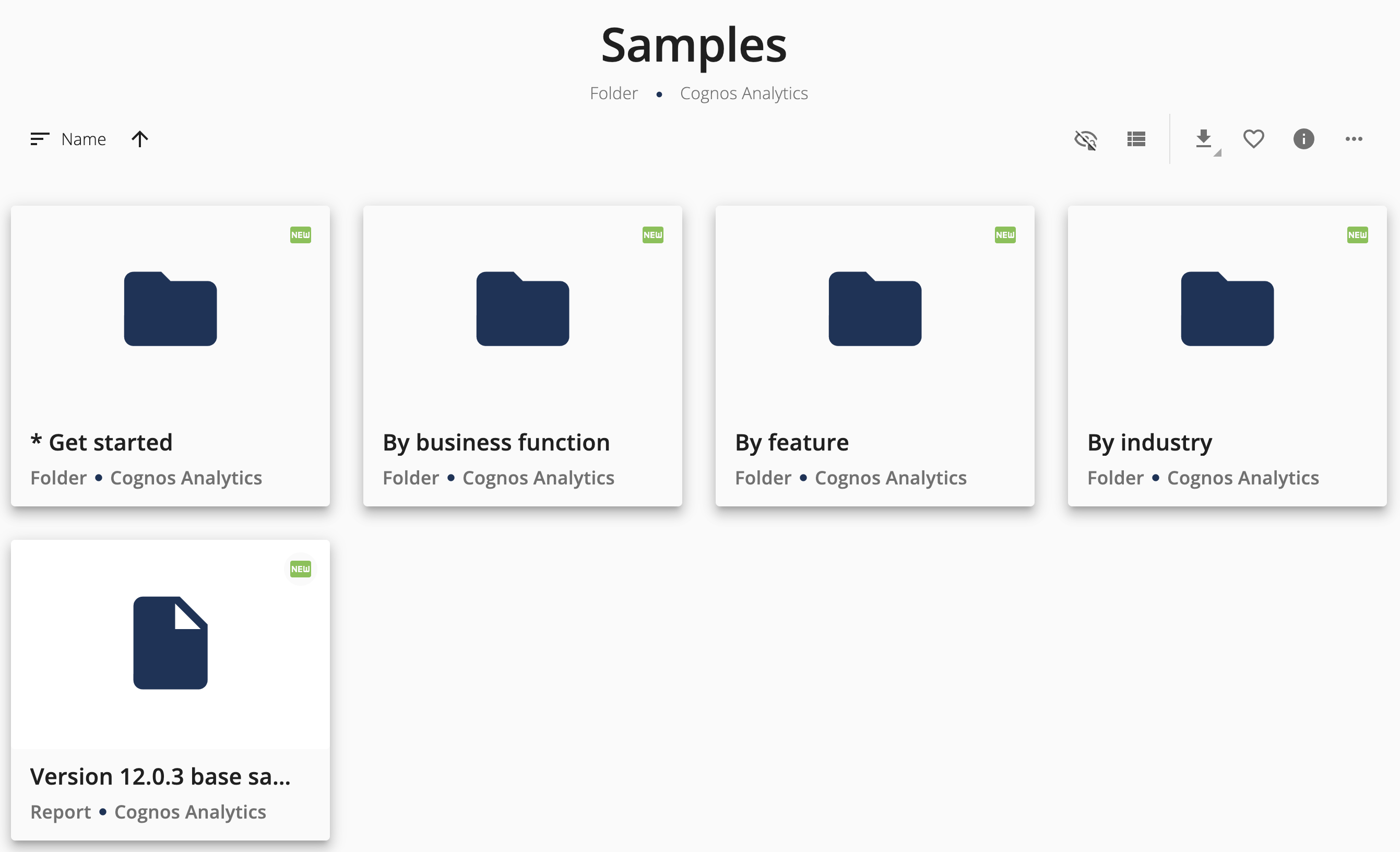Open the * Get started folder icon

coord(171,309)
